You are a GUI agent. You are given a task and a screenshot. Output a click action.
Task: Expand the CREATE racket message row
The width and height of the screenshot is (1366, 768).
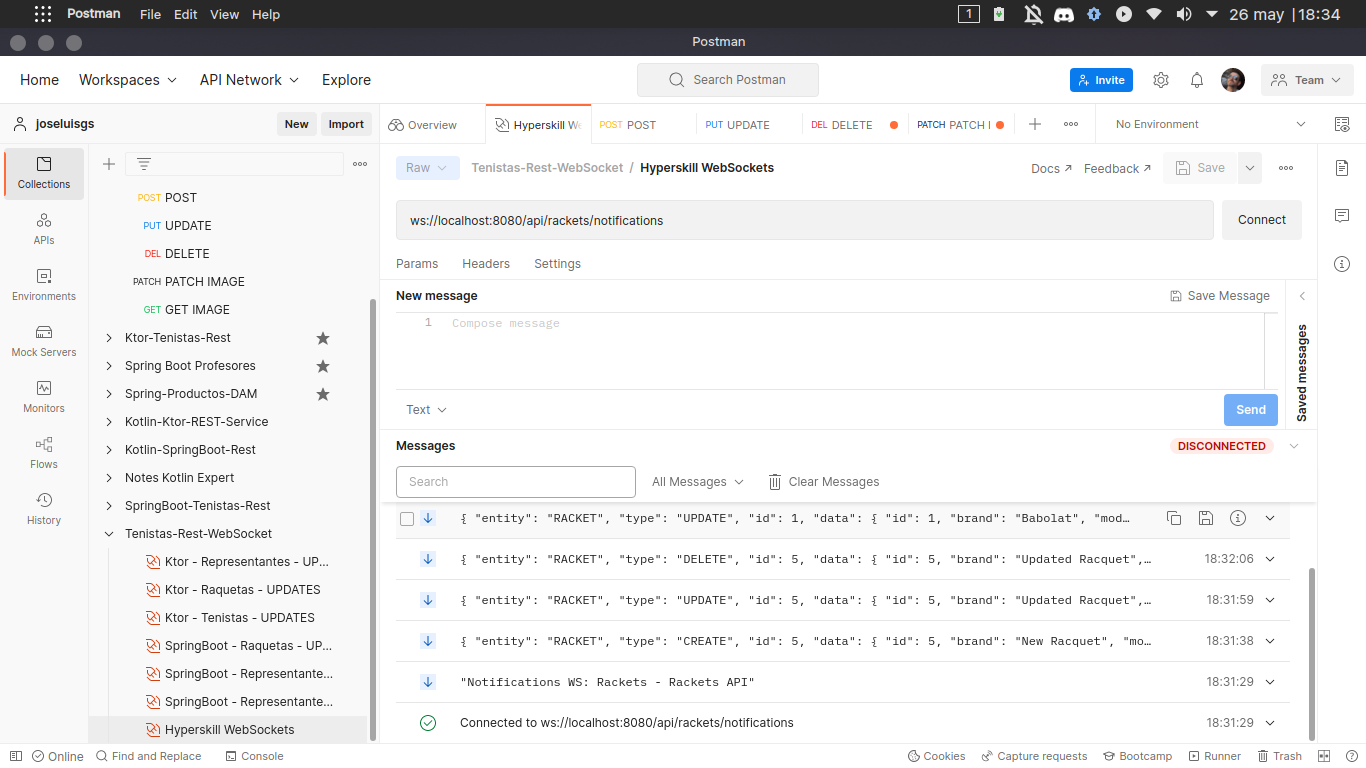(x=1270, y=641)
